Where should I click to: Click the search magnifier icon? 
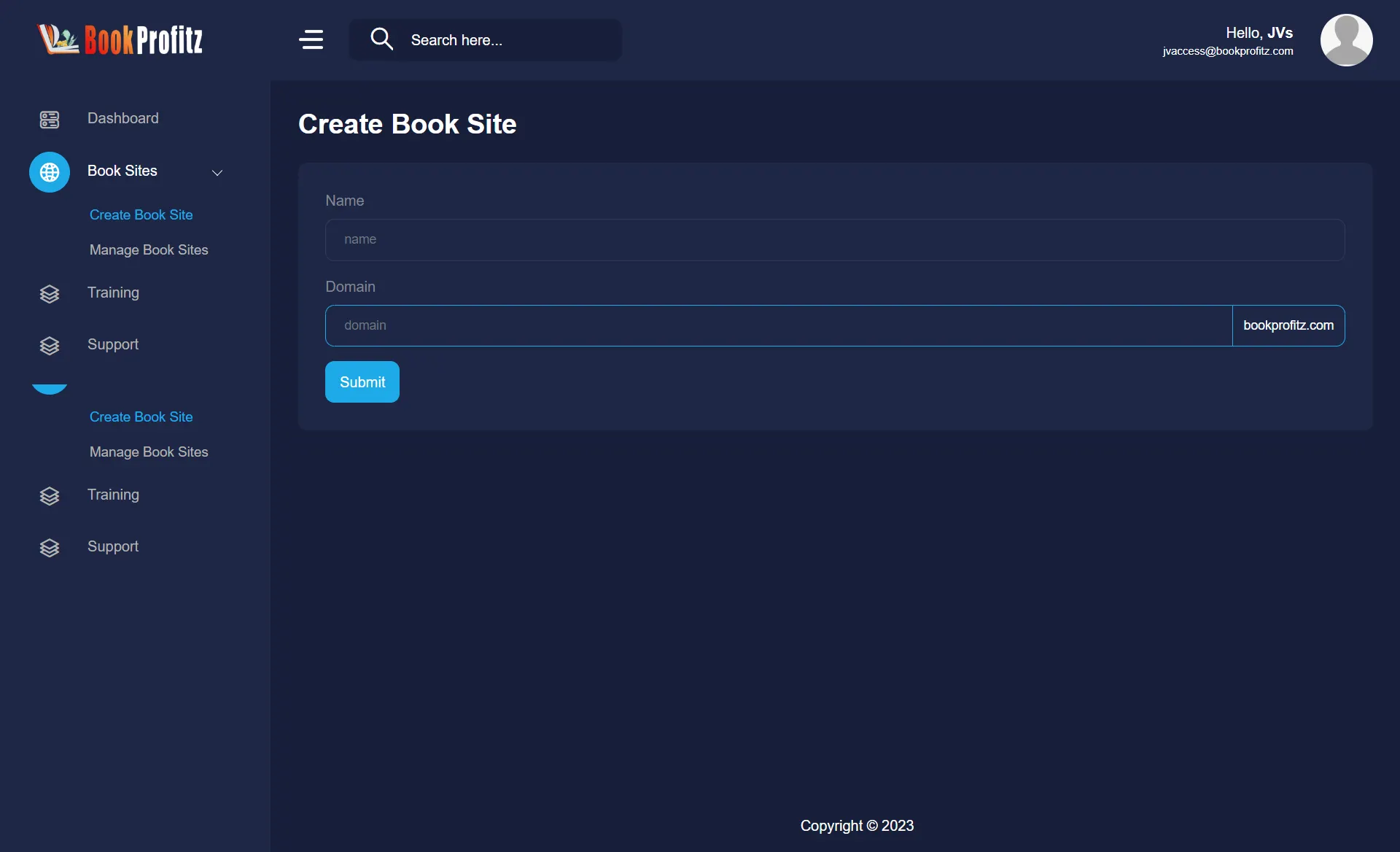pos(381,39)
